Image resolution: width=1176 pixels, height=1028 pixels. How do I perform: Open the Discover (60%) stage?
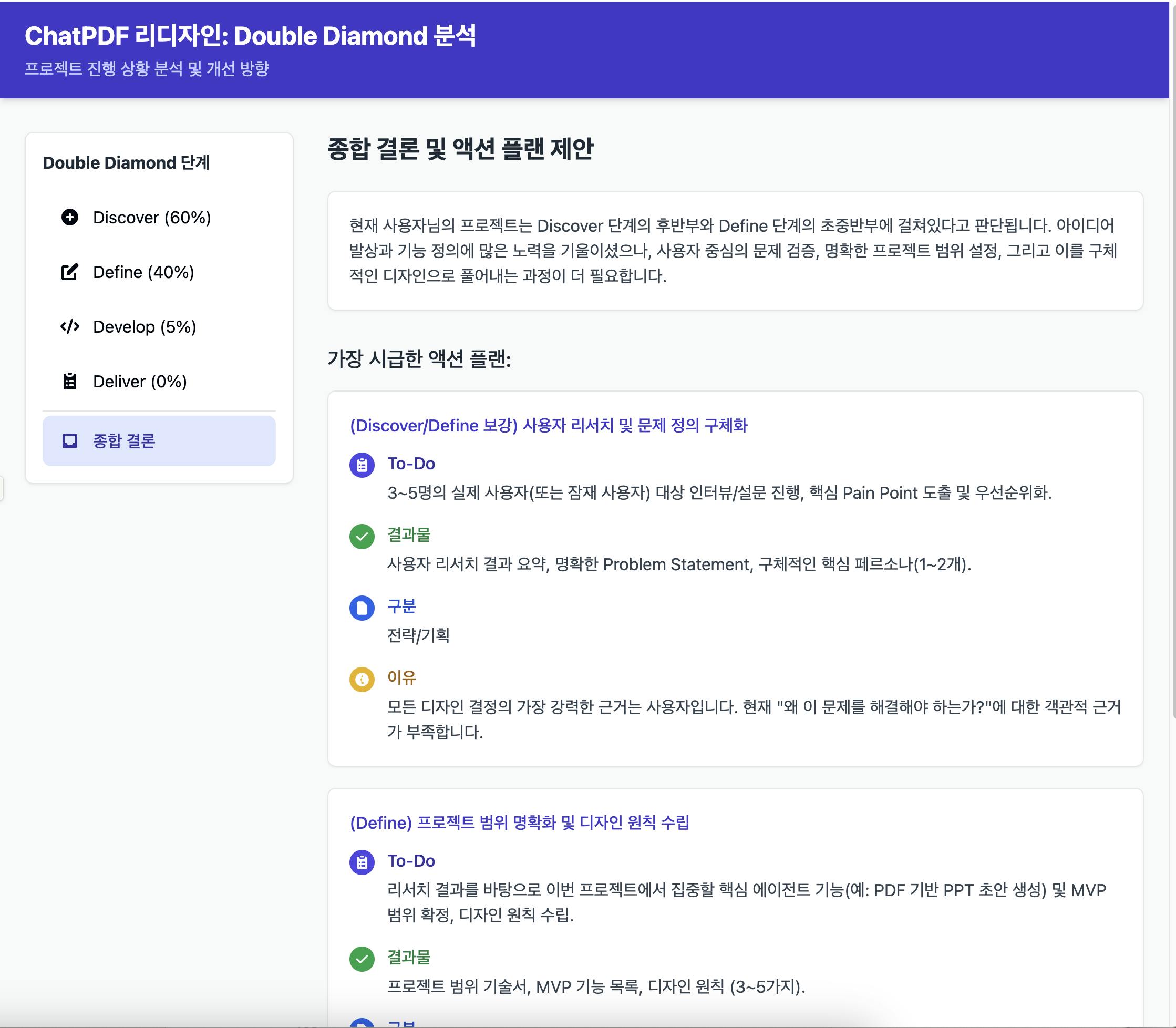(x=159, y=218)
